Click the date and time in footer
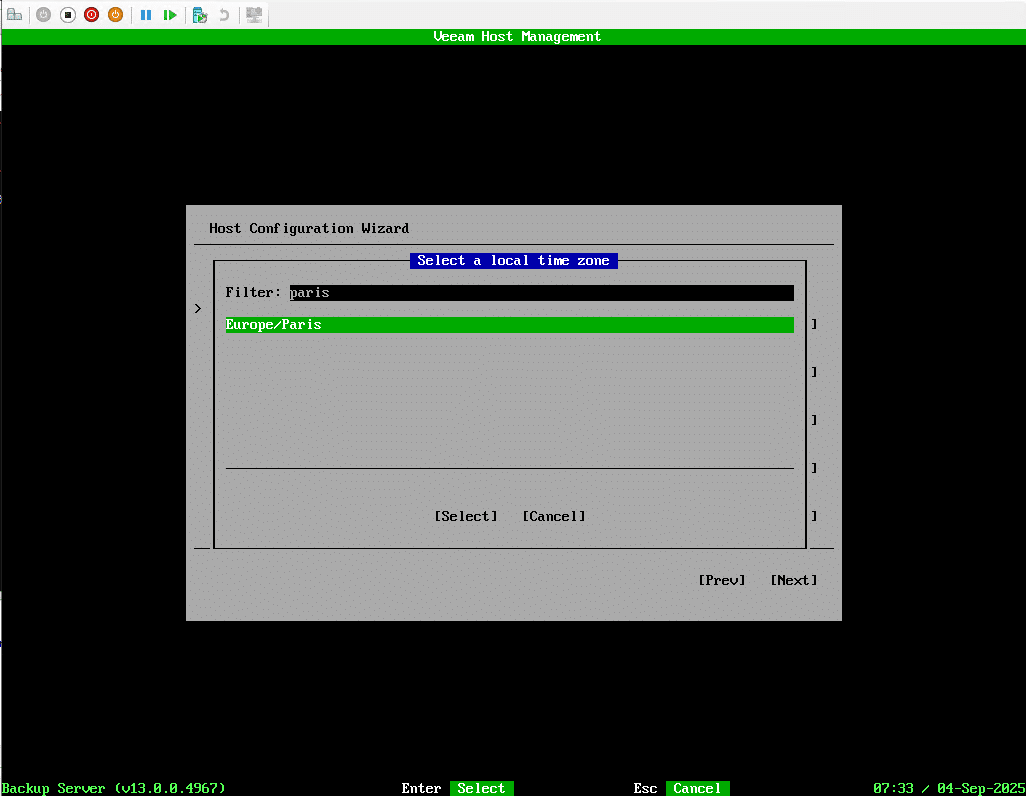1026x796 pixels. [x=948, y=788]
